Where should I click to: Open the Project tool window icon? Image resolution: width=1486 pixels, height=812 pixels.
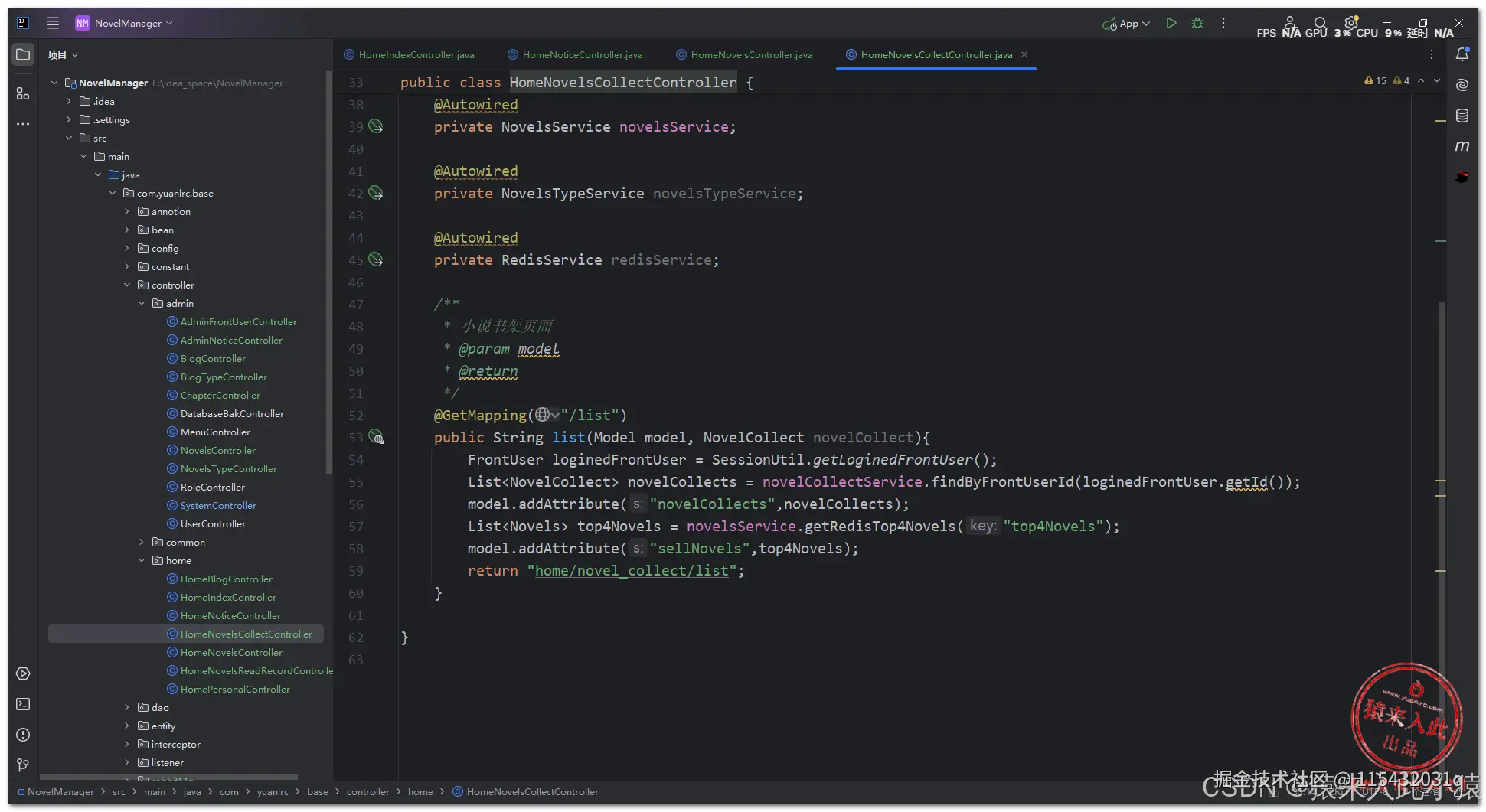click(23, 54)
